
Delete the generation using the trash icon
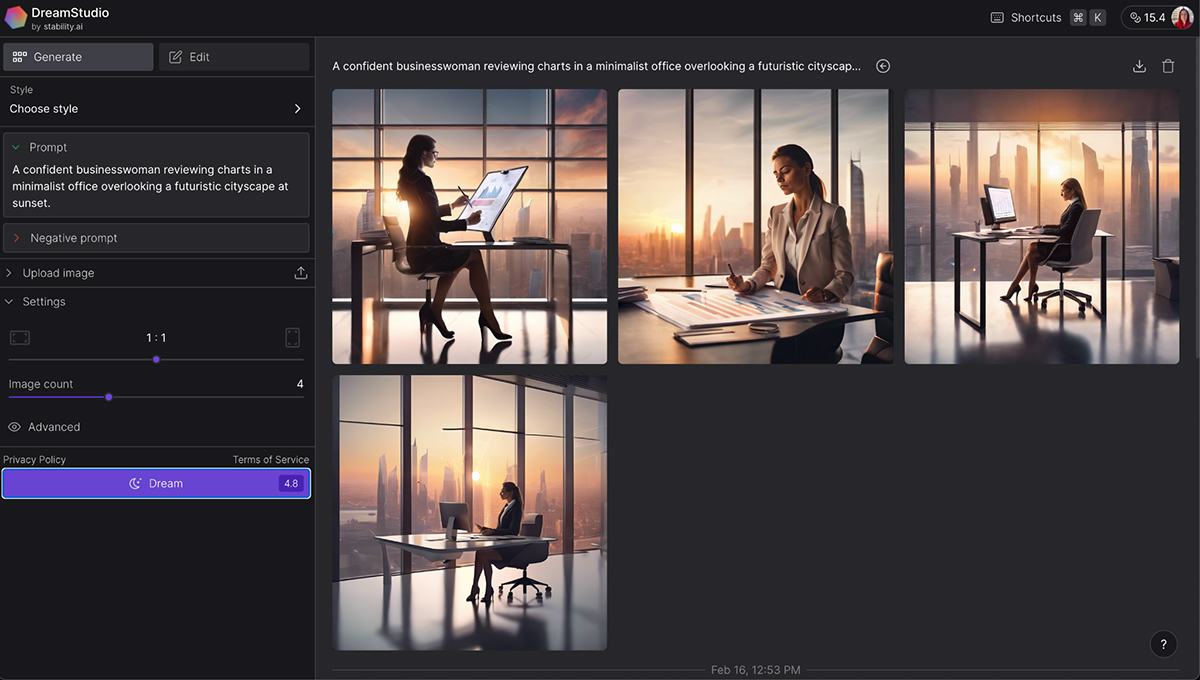1167,65
